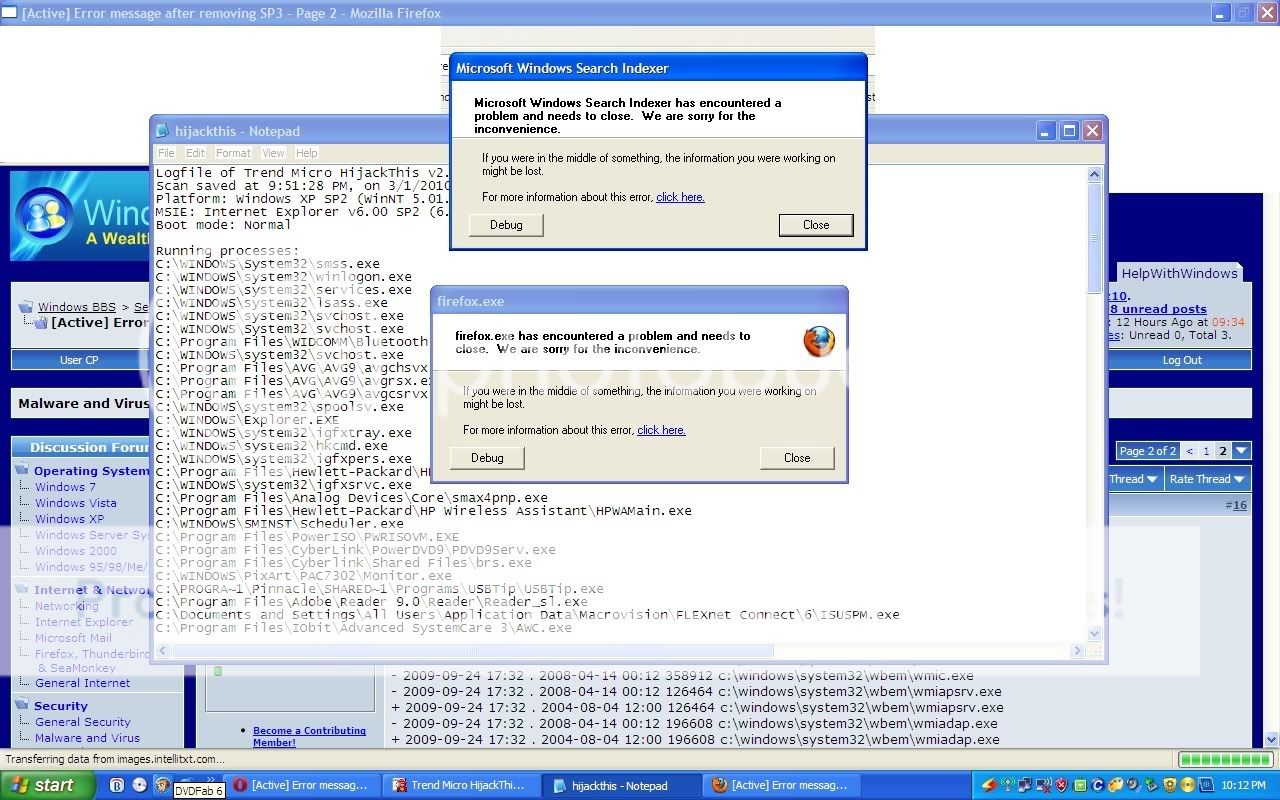Click the Firefox quick launch icon
Screen dimensions: 1280x800
click(x=162, y=785)
